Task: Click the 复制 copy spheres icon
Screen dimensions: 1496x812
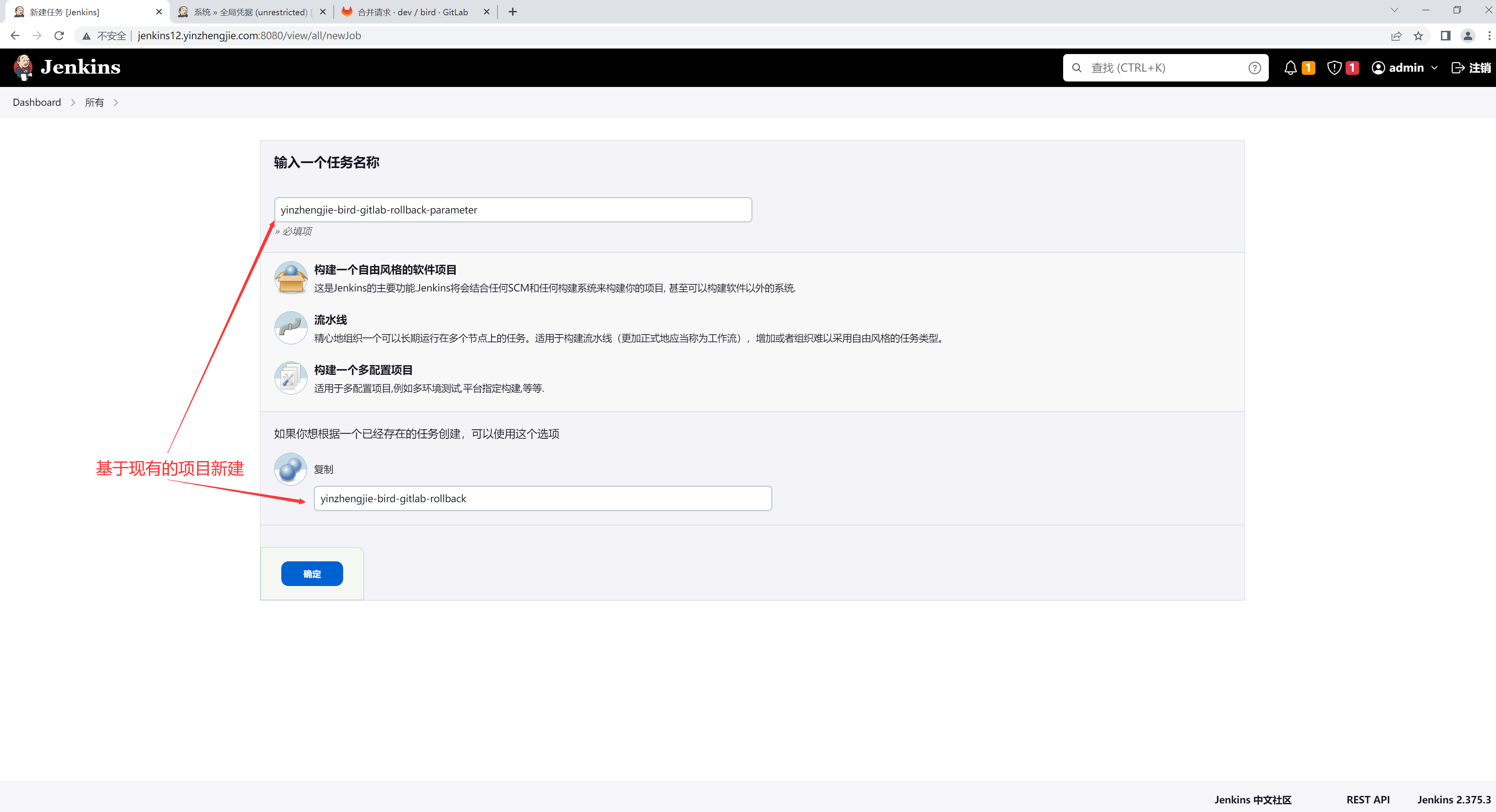Action: [290, 469]
